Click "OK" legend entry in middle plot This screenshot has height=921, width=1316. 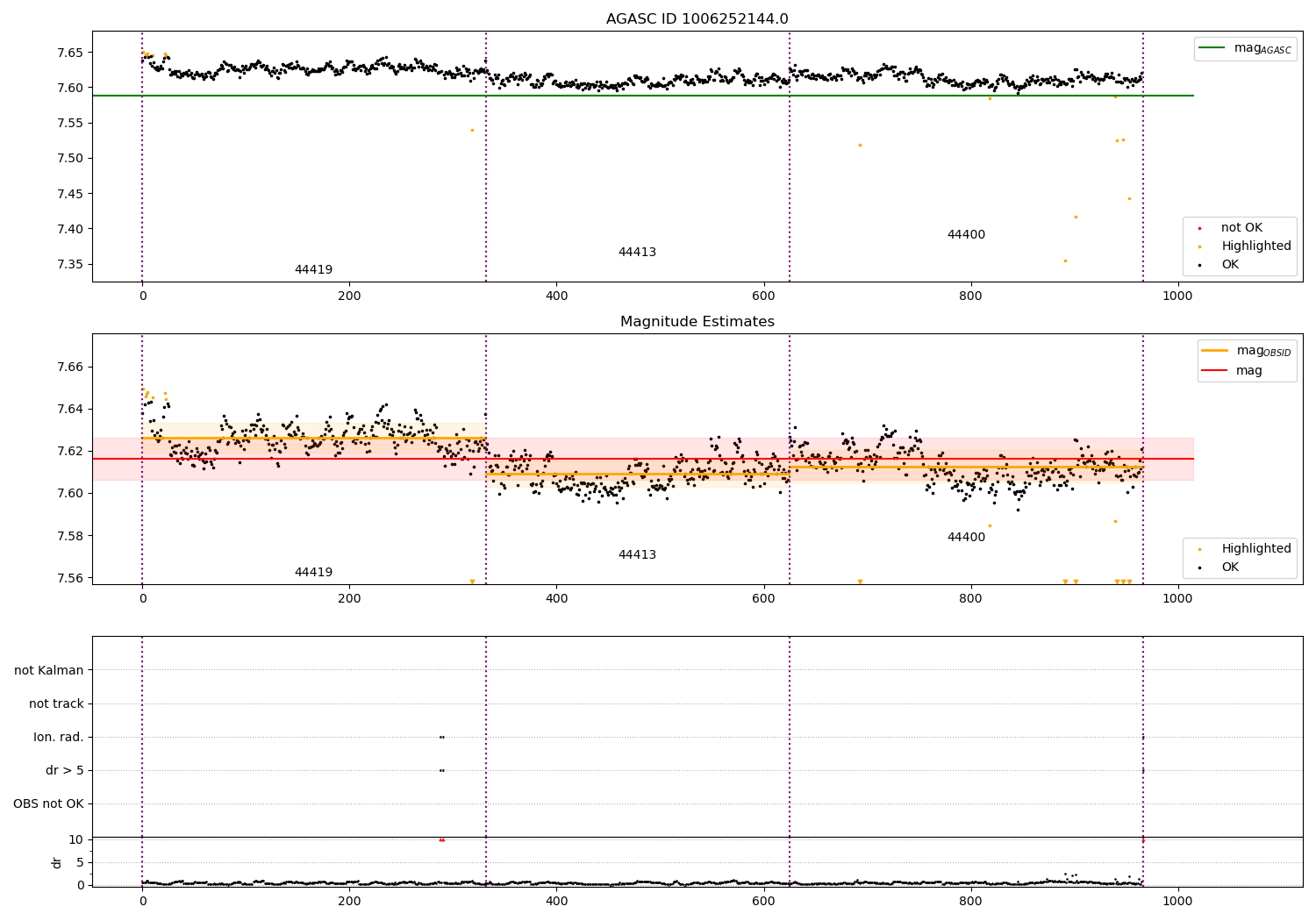[x=1230, y=568]
